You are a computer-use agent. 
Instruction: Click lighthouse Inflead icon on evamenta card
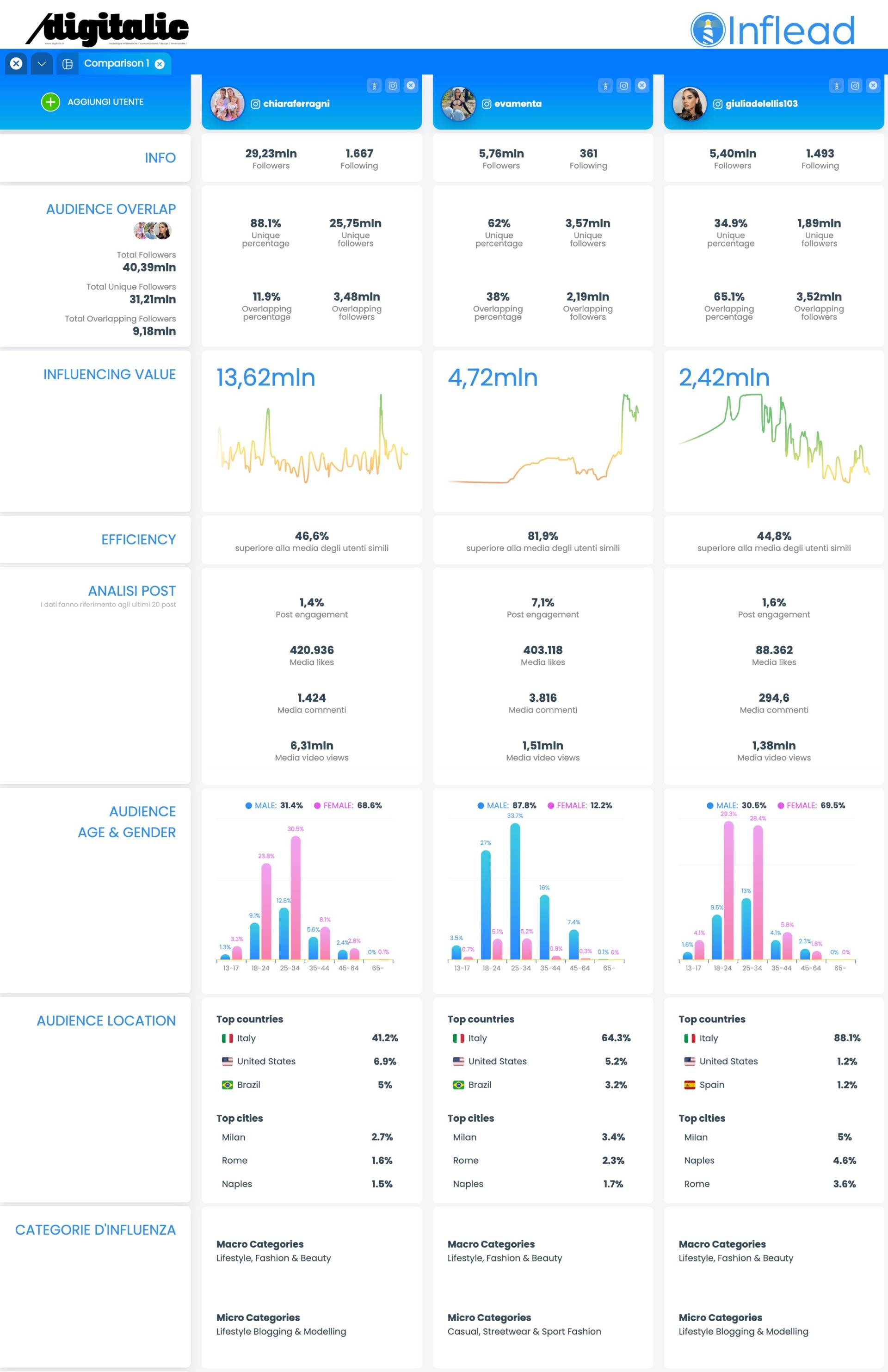[605, 86]
